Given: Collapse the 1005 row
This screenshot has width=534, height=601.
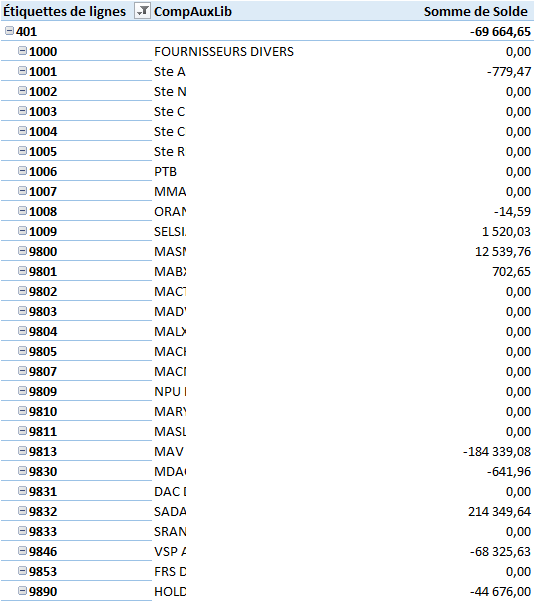Looking at the screenshot, I should pos(23,151).
